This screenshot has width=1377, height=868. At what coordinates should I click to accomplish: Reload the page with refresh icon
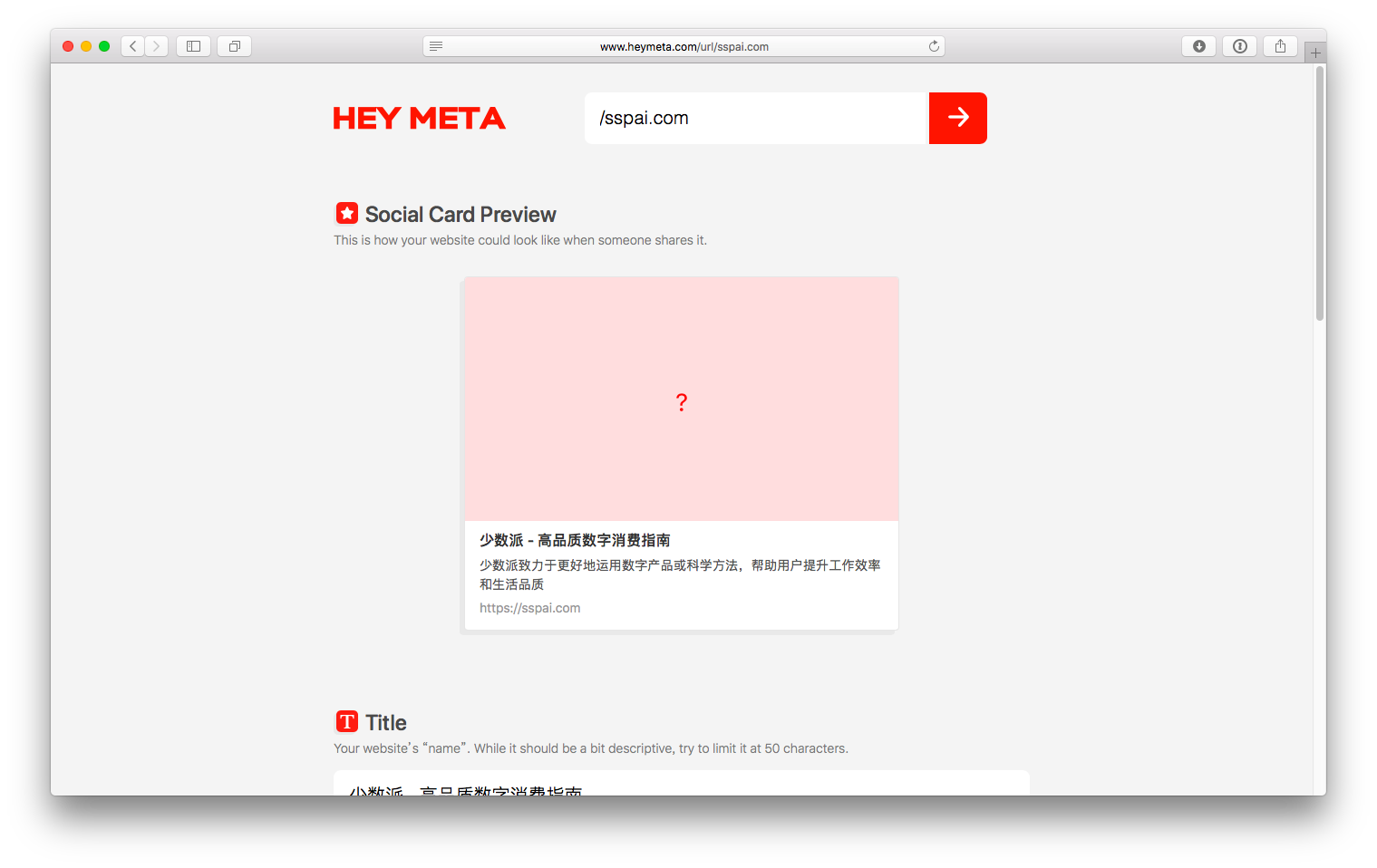(x=934, y=46)
